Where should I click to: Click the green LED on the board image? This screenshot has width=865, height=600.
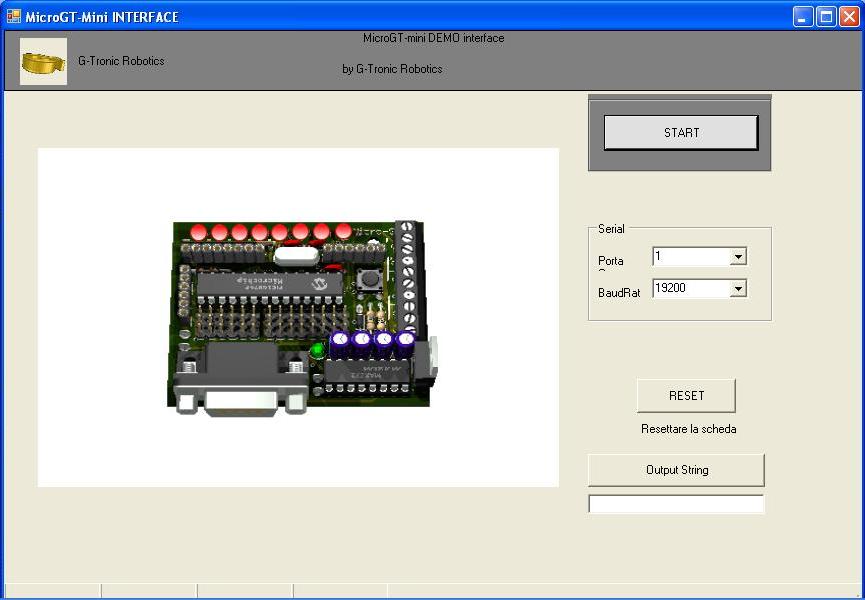pyautogui.click(x=318, y=351)
